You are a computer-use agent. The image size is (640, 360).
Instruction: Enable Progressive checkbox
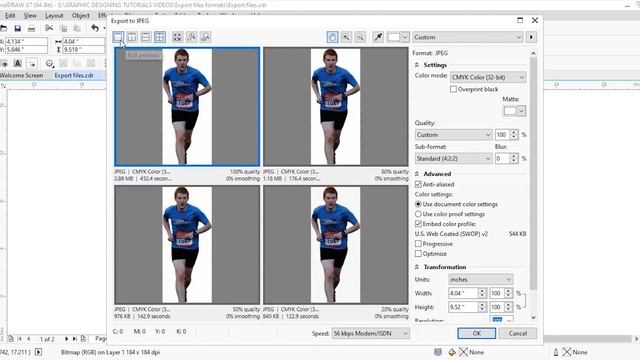click(x=418, y=244)
